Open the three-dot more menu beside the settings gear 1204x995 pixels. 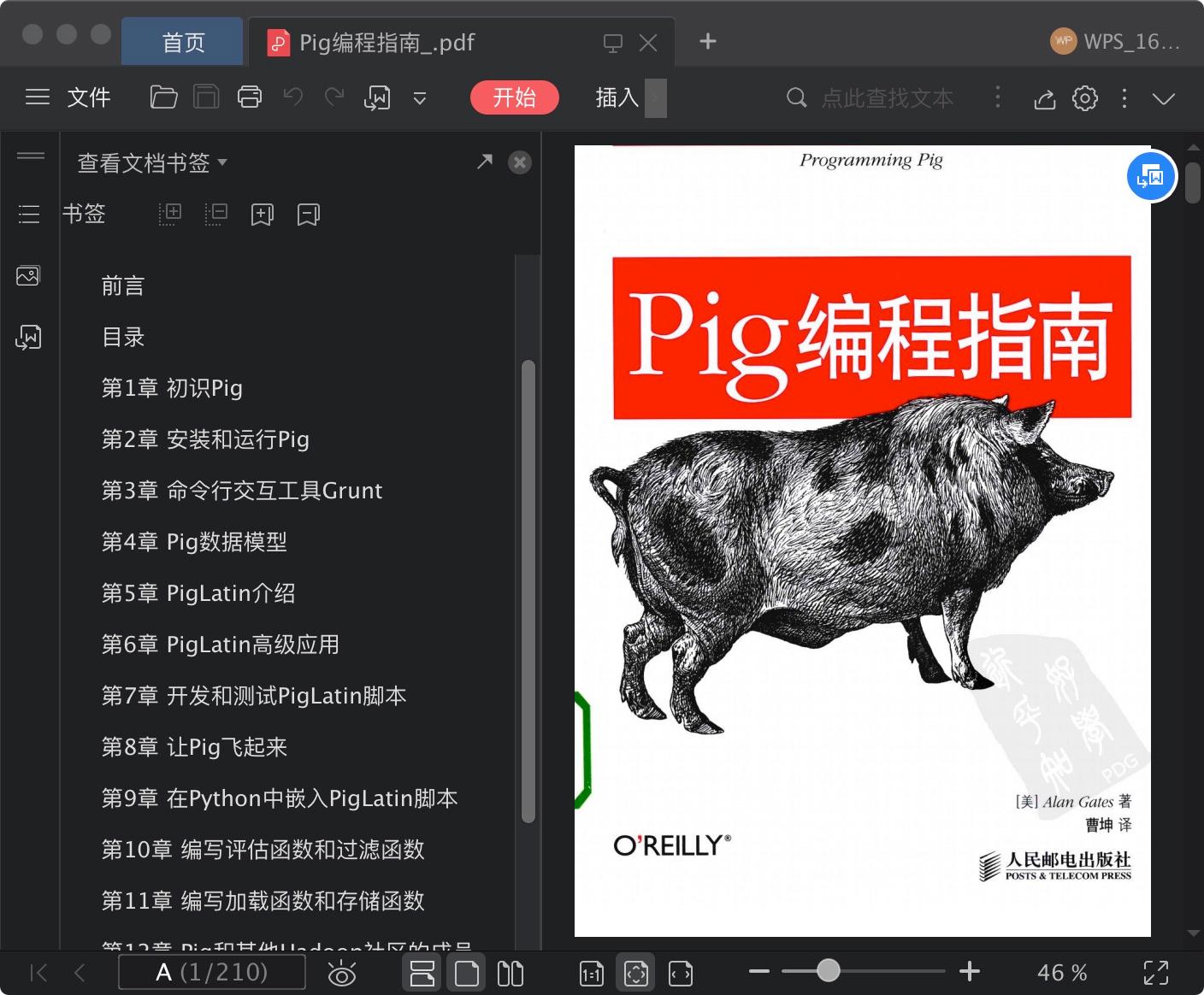point(1124,97)
